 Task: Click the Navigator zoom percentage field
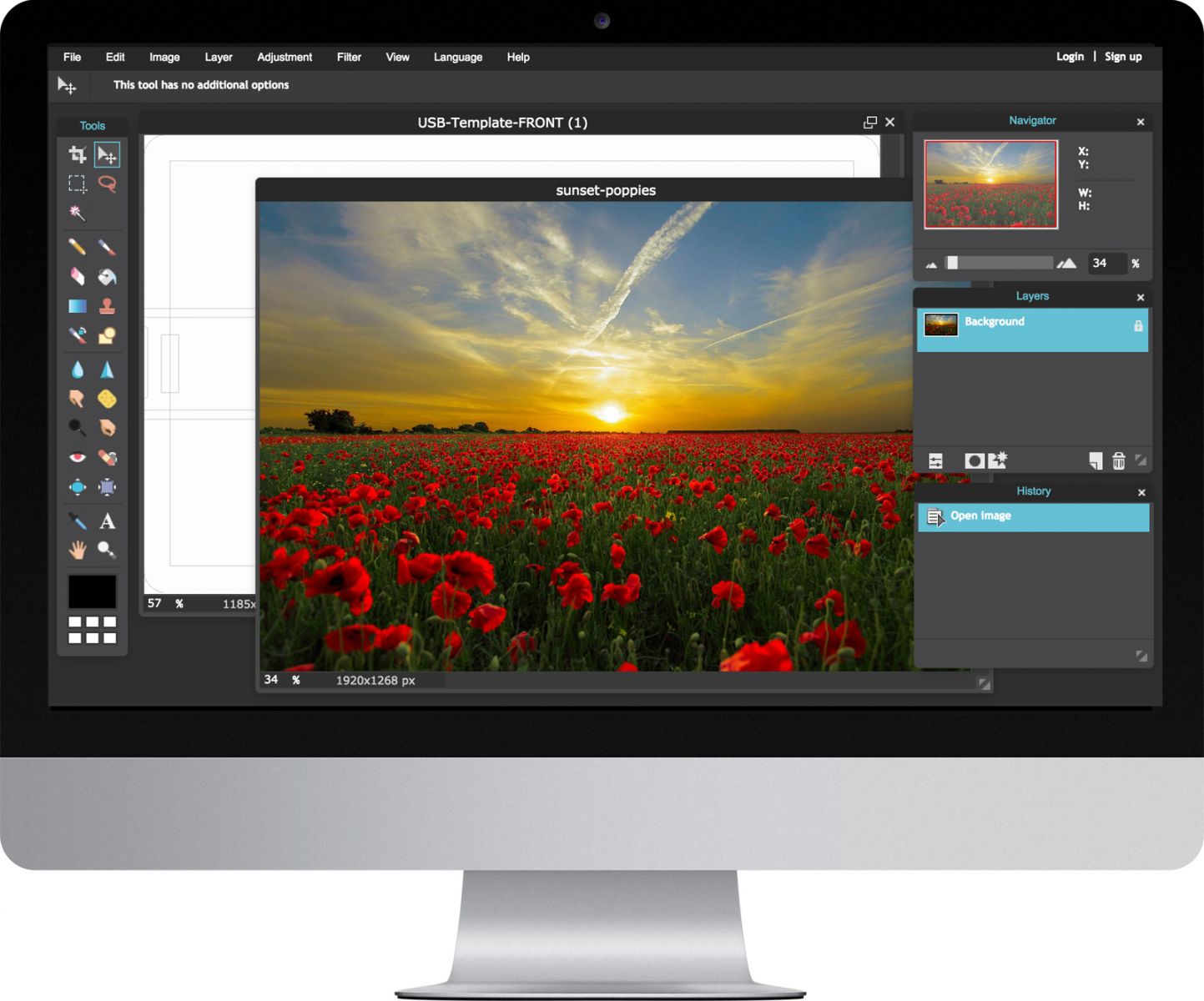tap(1106, 264)
